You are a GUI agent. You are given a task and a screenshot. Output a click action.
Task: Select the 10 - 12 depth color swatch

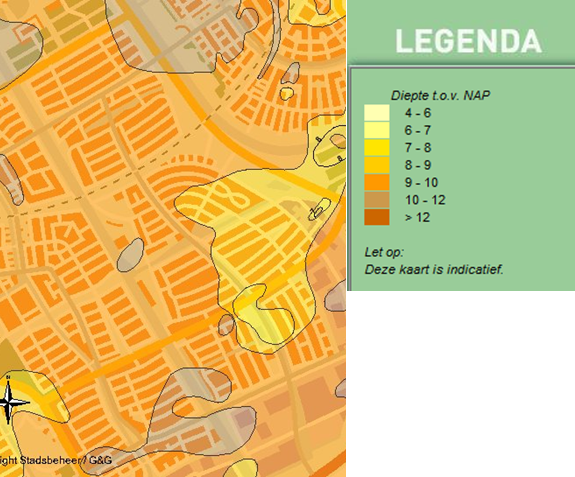(377, 200)
